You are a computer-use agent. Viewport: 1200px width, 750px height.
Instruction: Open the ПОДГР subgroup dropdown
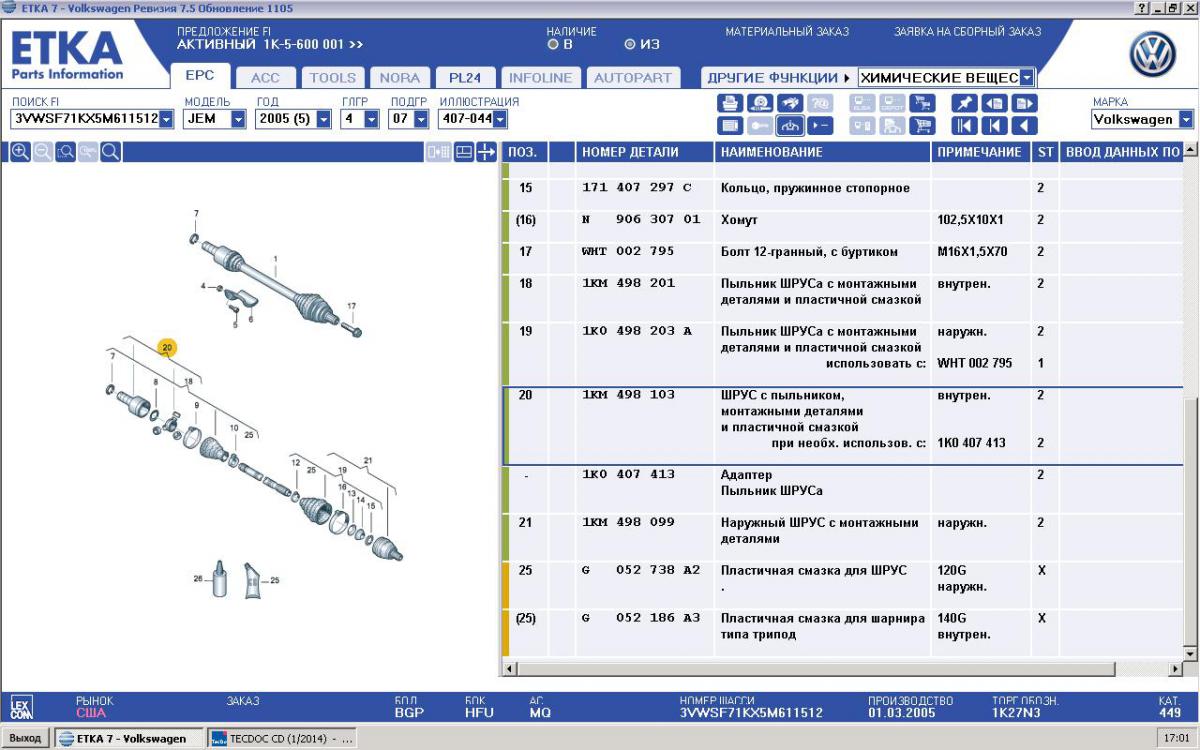click(422, 120)
